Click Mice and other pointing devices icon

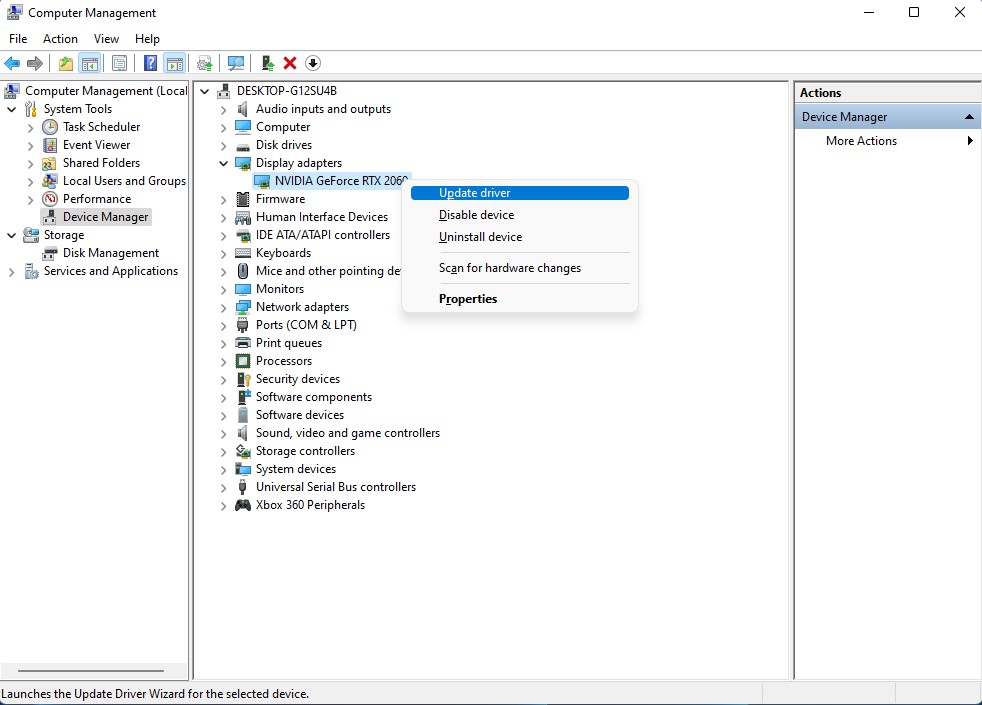pyautogui.click(x=243, y=271)
